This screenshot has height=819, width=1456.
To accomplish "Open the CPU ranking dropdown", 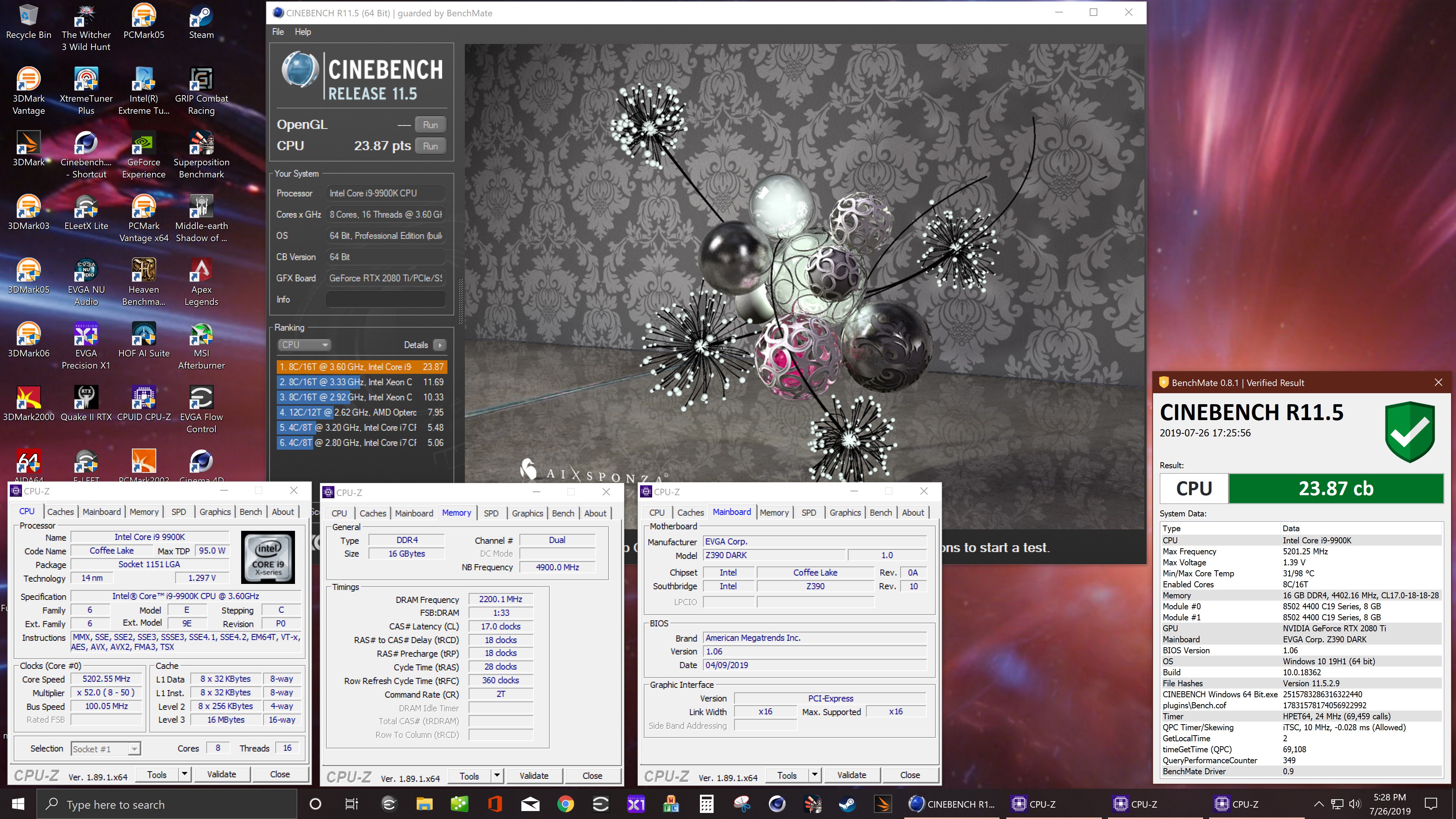I will (304, 345).
